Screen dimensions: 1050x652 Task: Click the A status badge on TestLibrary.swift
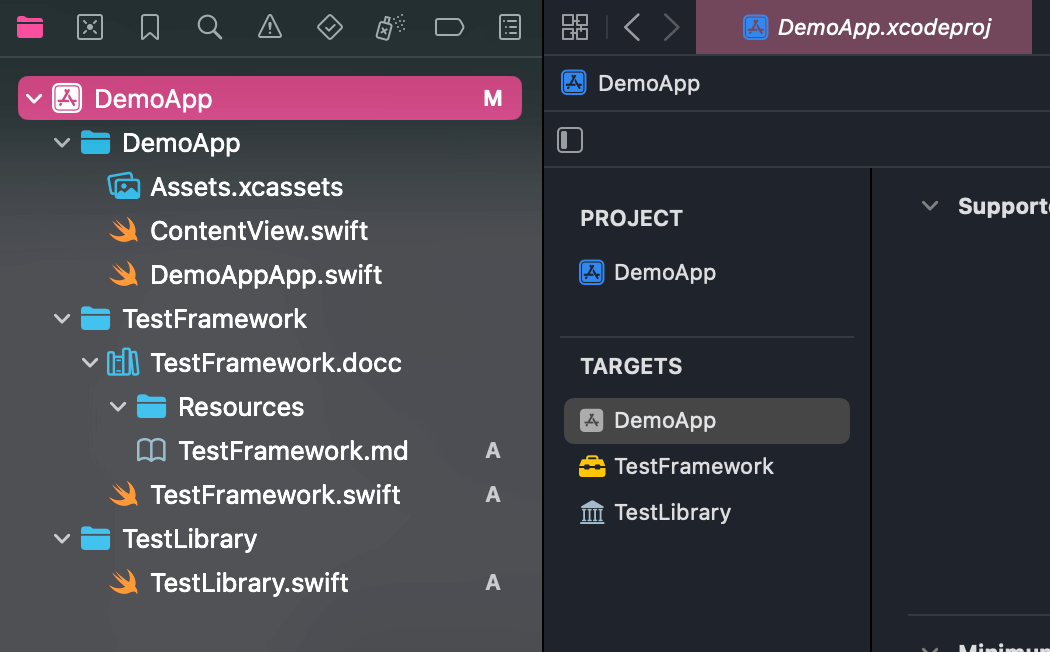point(493,583)
